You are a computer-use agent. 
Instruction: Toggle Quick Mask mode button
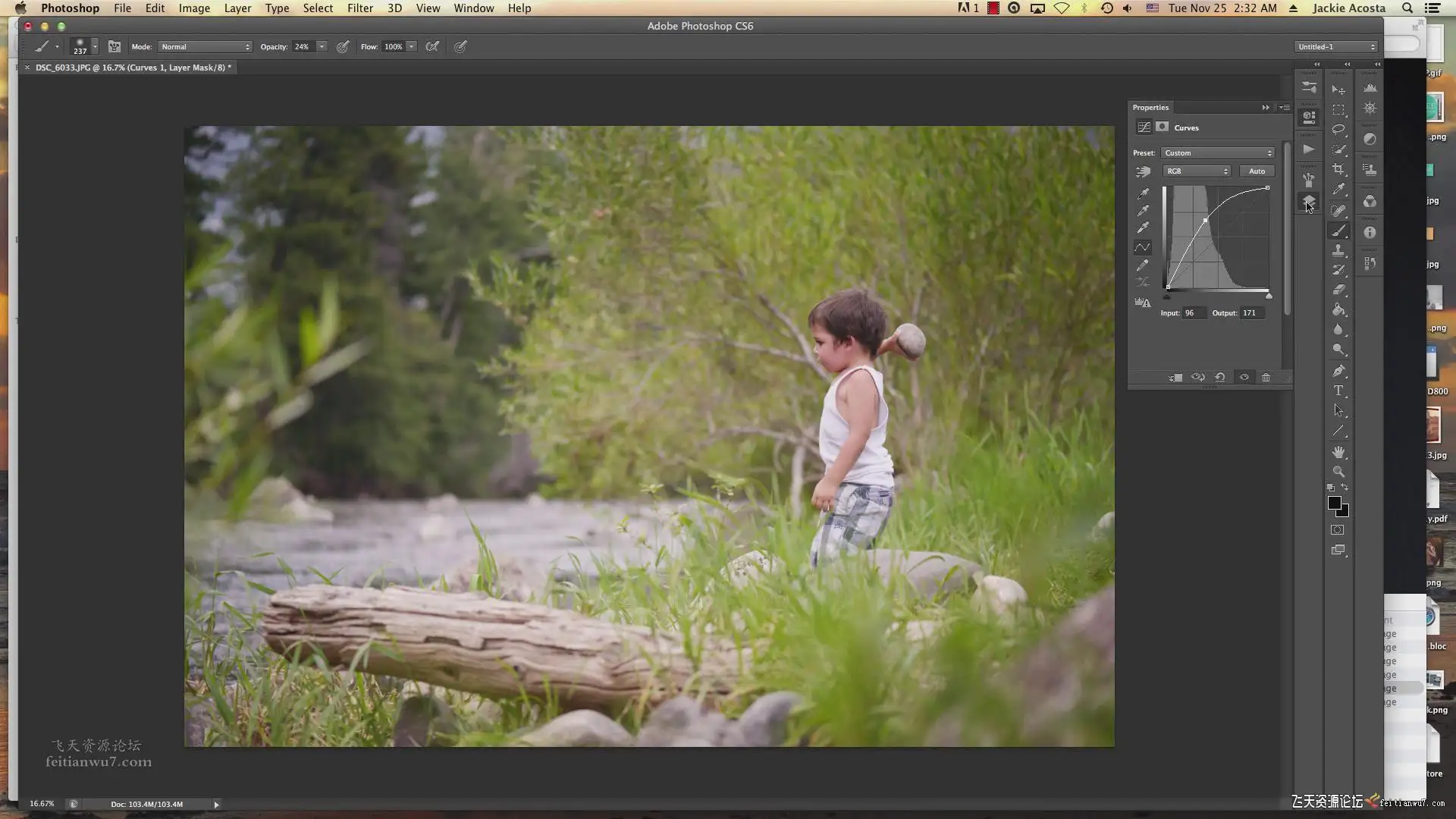[1338, 530]
